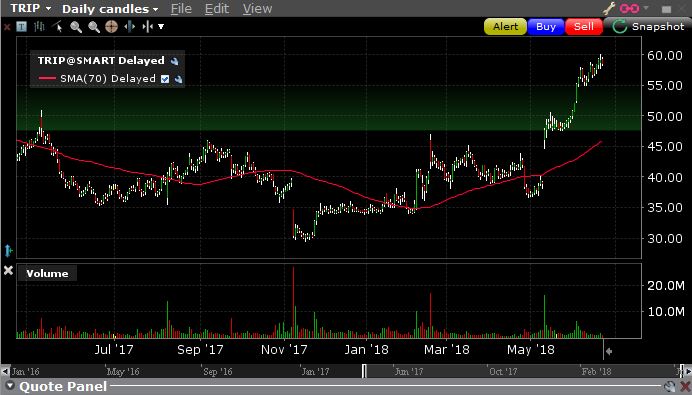The width and height of the screenshot is (692, 395).
Task: Click Feb '18 on the timeline scrollbar
Action: (596, 372)
